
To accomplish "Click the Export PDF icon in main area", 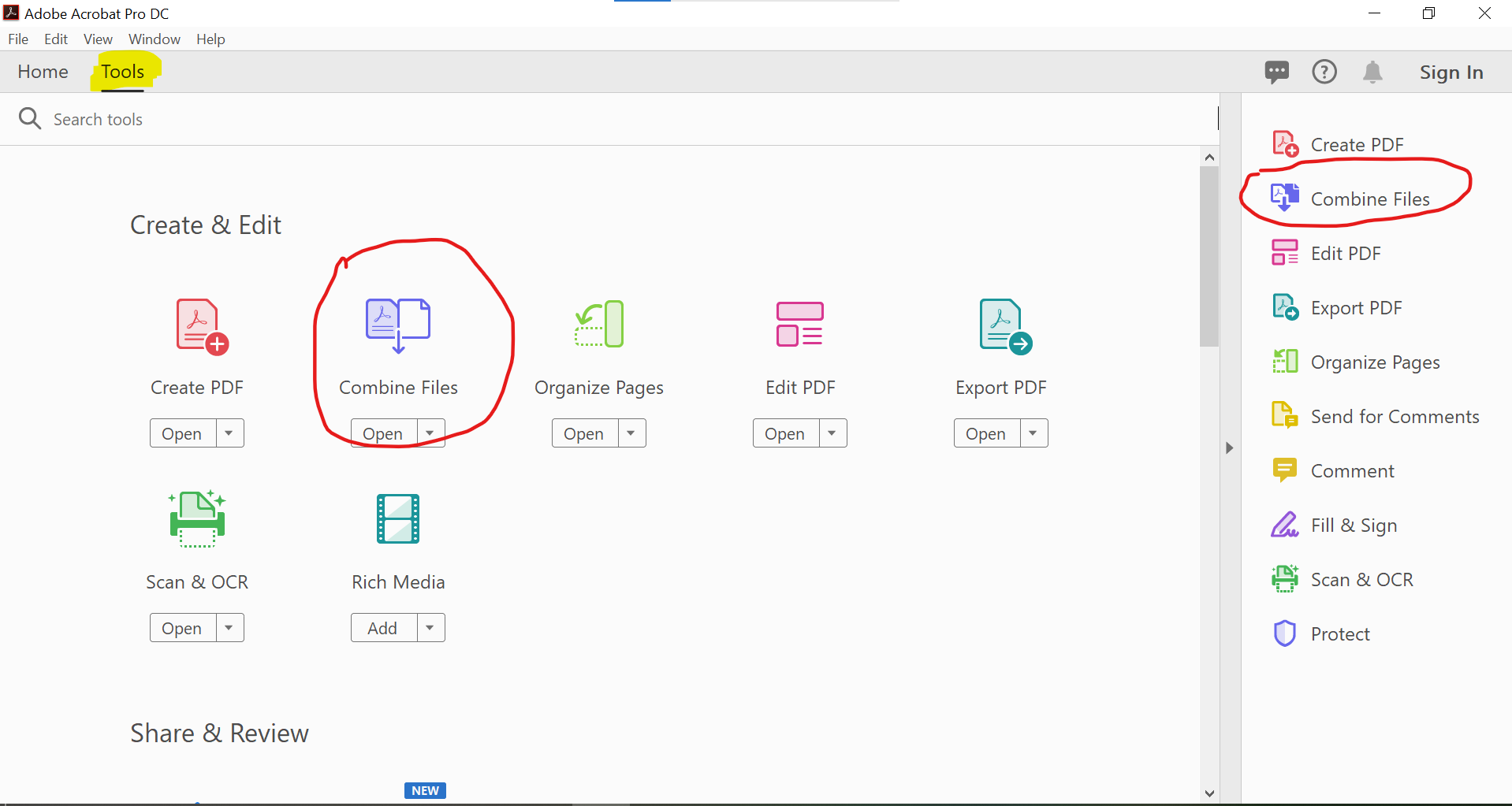I will coord(1005,326).
